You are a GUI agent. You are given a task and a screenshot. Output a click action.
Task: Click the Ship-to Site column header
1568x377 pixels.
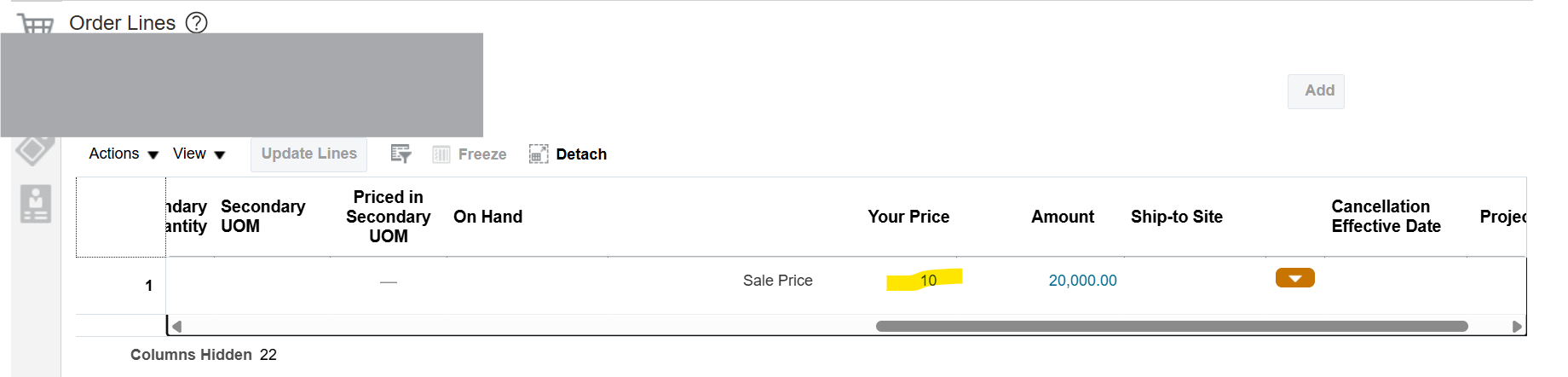(x=1177, y=217)
